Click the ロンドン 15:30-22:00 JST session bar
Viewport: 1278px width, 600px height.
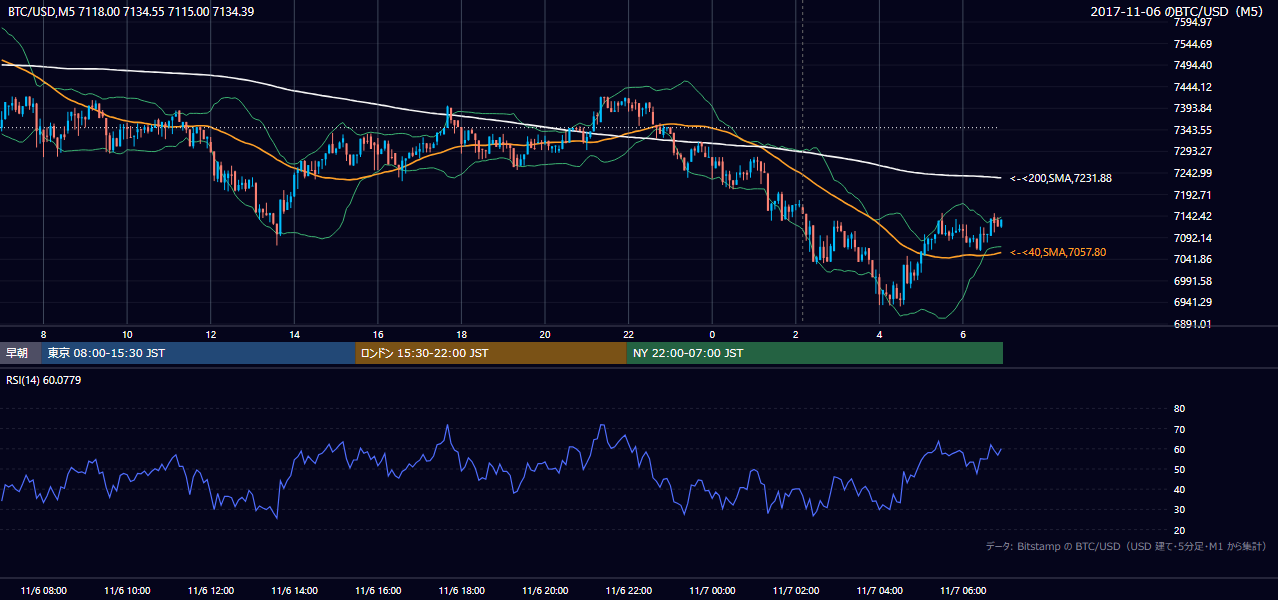click(x=491, y=353)
